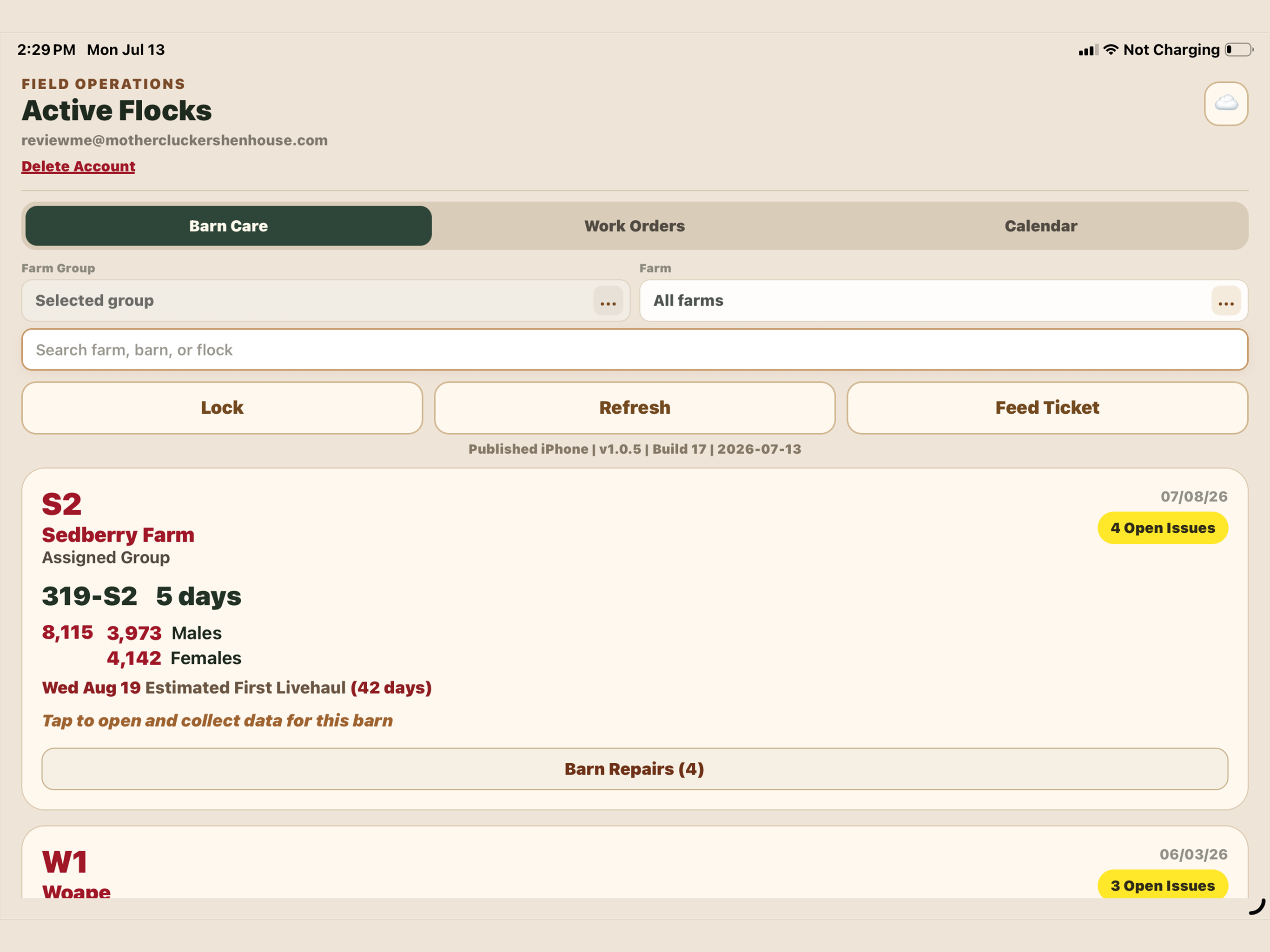Tap the Estimated First Livehaul line
Viewport: 1270px width, 952px height.
237,688
